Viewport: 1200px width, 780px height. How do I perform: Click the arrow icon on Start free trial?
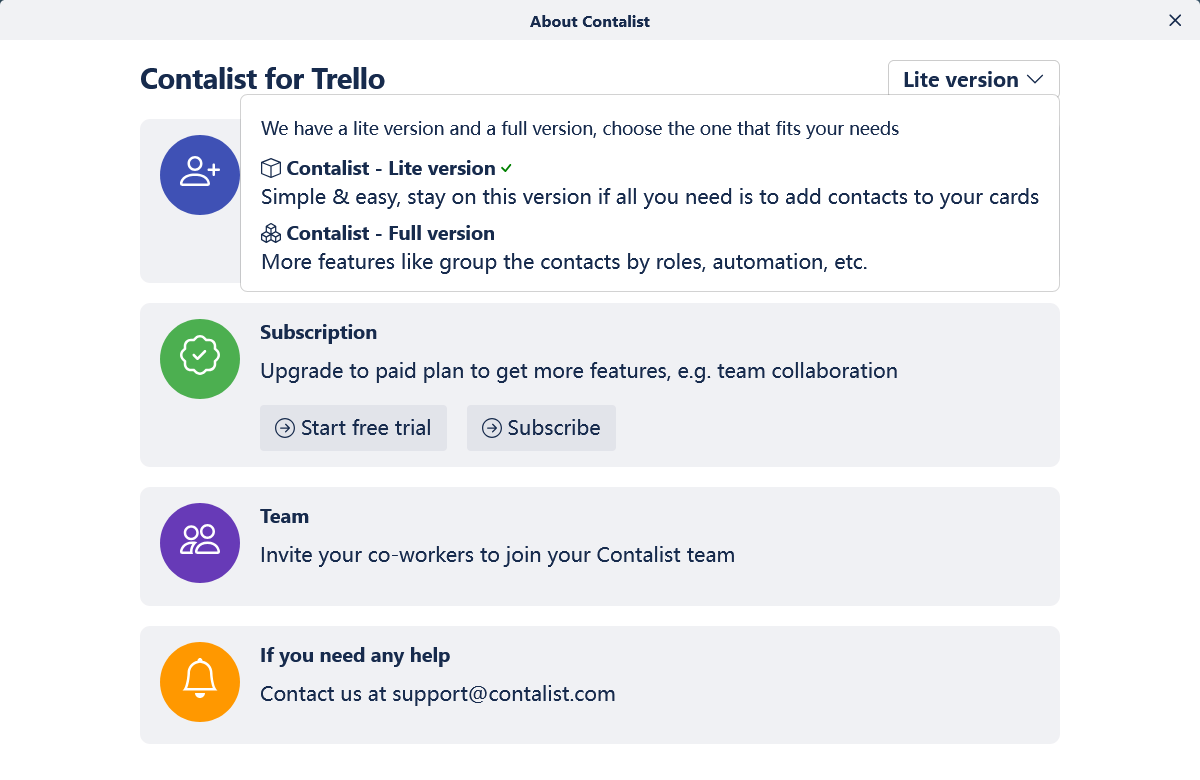pyautogui.click(x=284, y=428)
